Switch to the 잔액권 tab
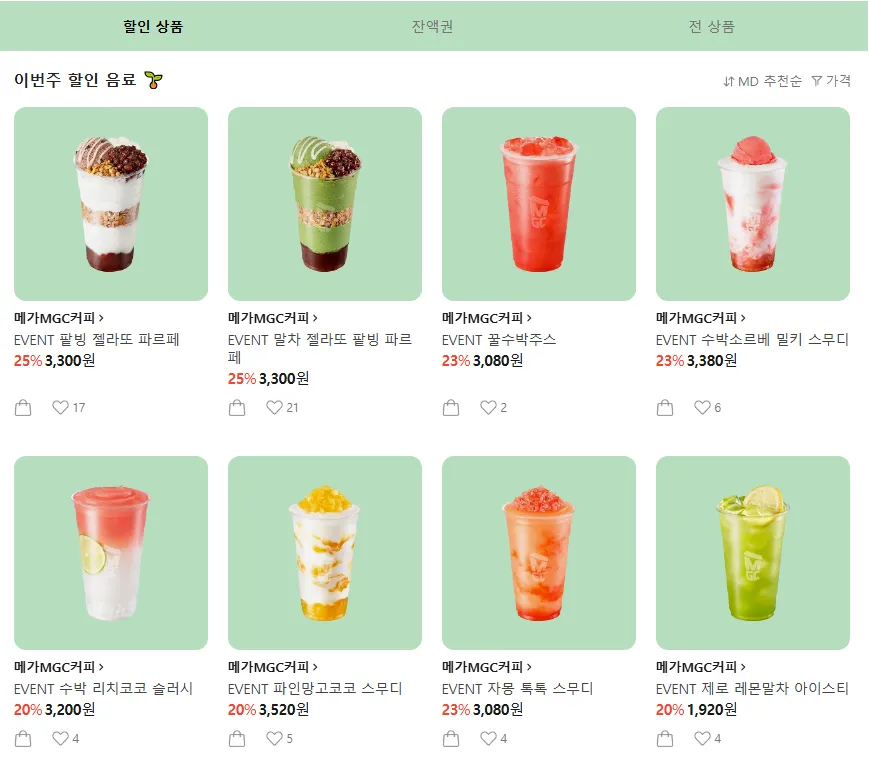 click(432, 26)
